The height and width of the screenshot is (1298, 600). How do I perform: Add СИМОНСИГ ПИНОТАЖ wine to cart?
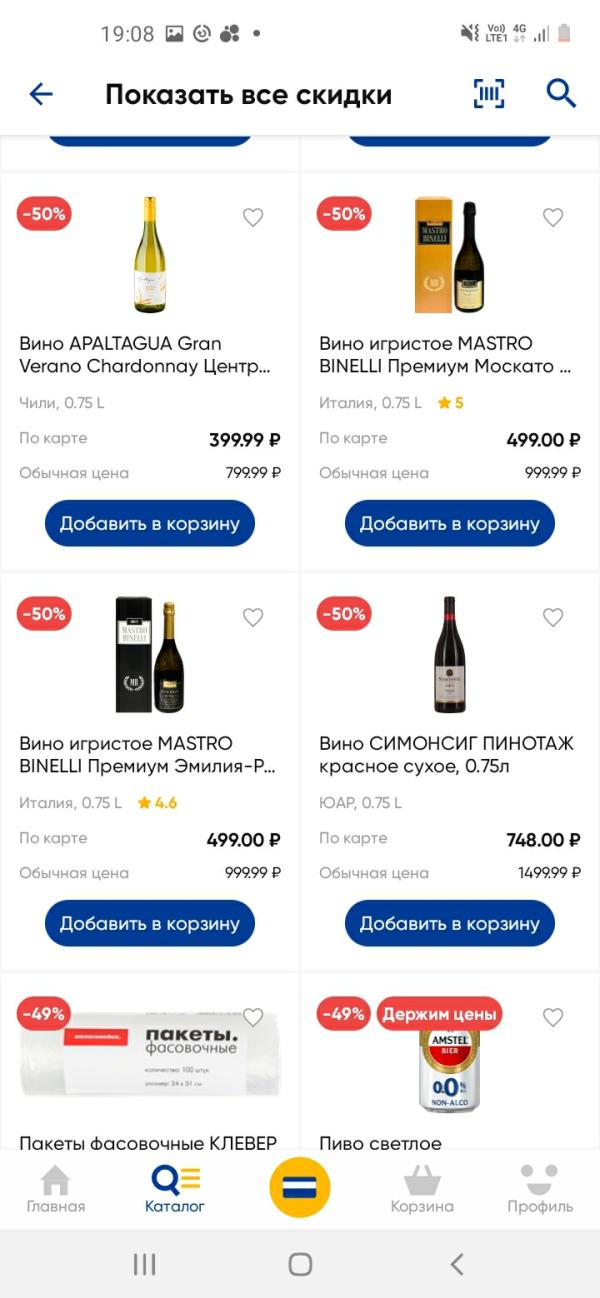click(450, 924)
